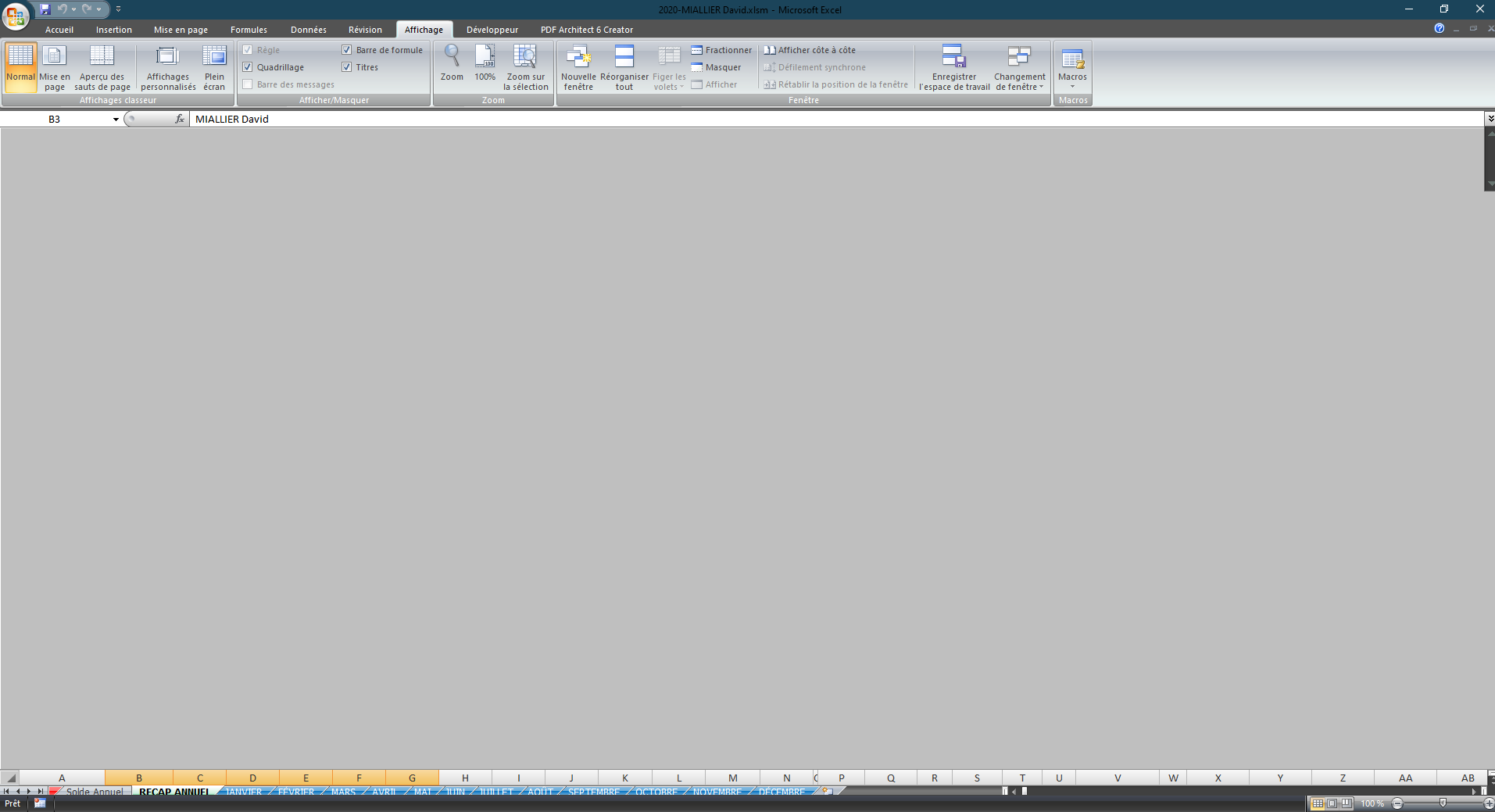Switch to Mise en page view
The image size is (1495, 812).
55,67
